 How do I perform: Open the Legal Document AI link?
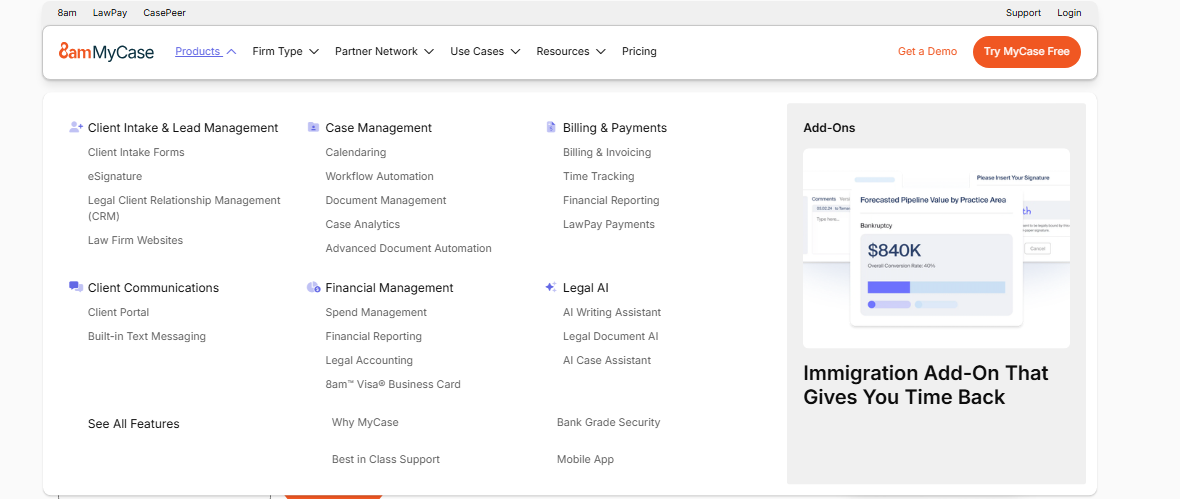pos(610,336)
